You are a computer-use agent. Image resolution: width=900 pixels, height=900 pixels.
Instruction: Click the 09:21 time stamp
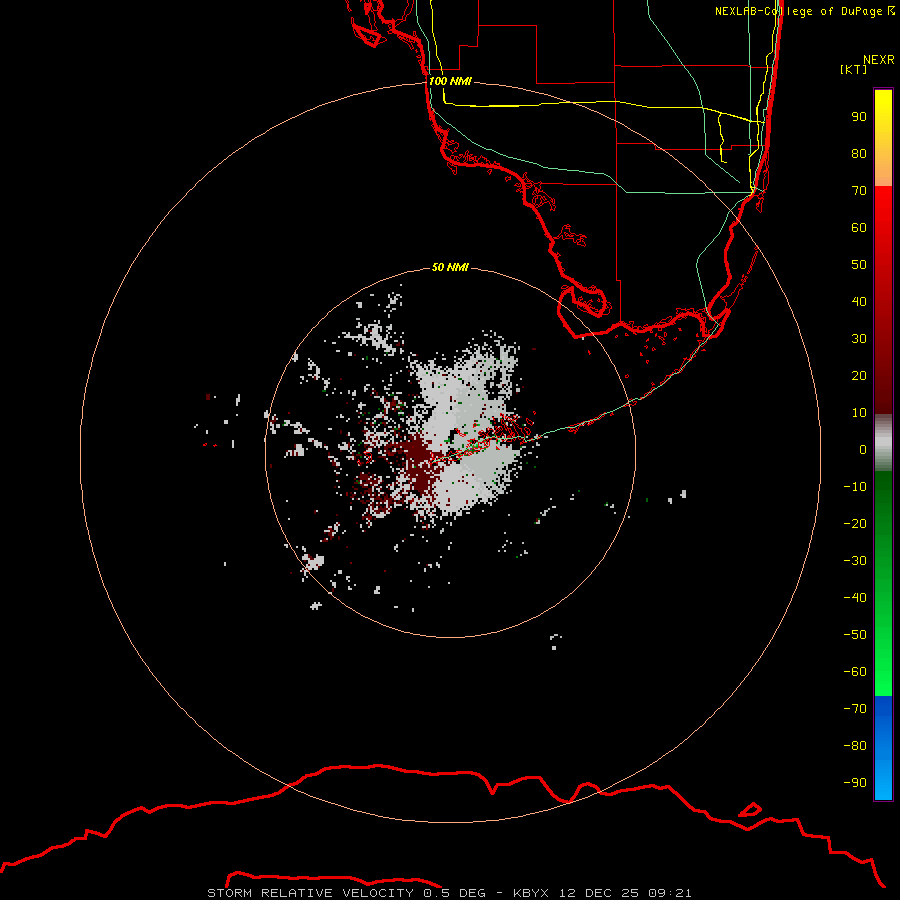pyautogui.click(x=670, y=893)
